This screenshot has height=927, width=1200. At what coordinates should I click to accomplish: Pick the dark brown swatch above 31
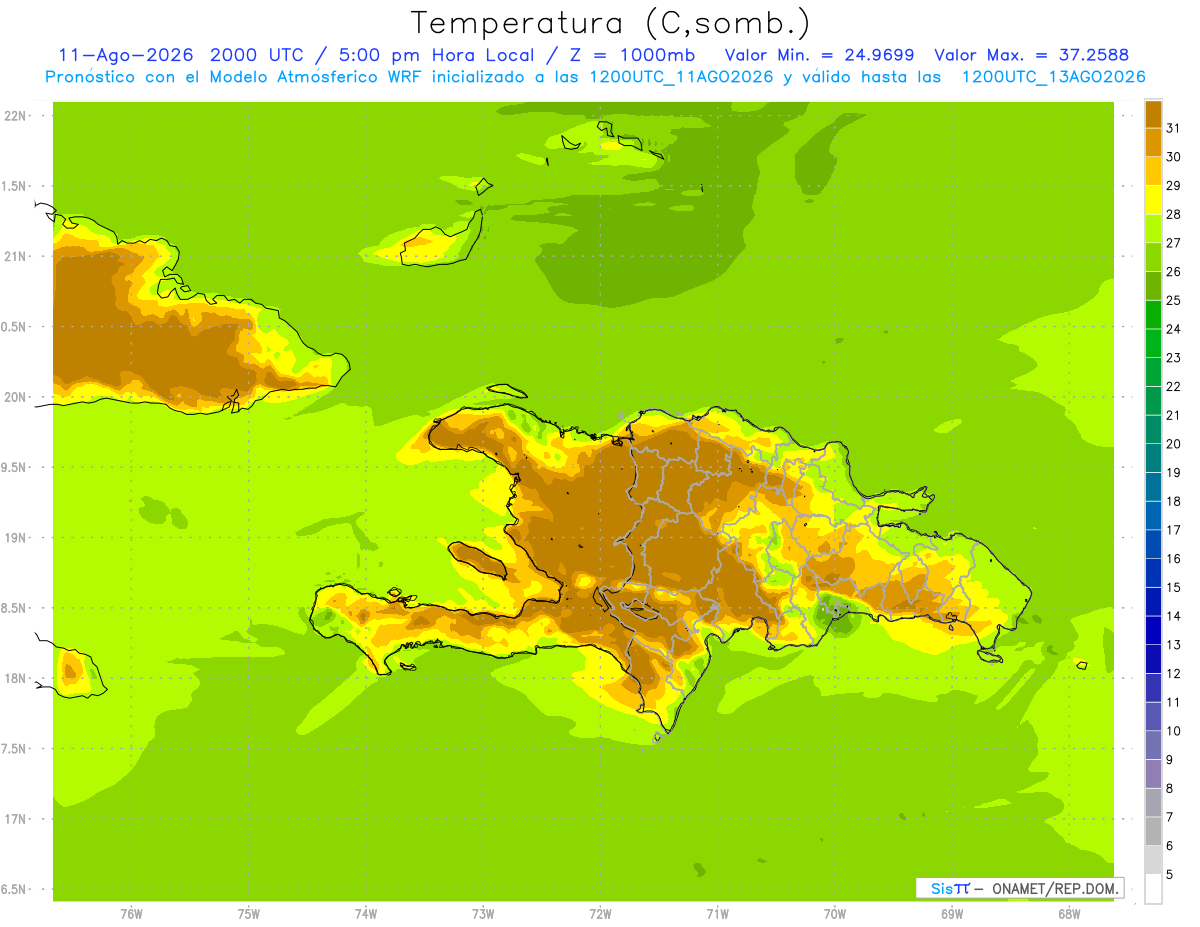[1153, 114]
